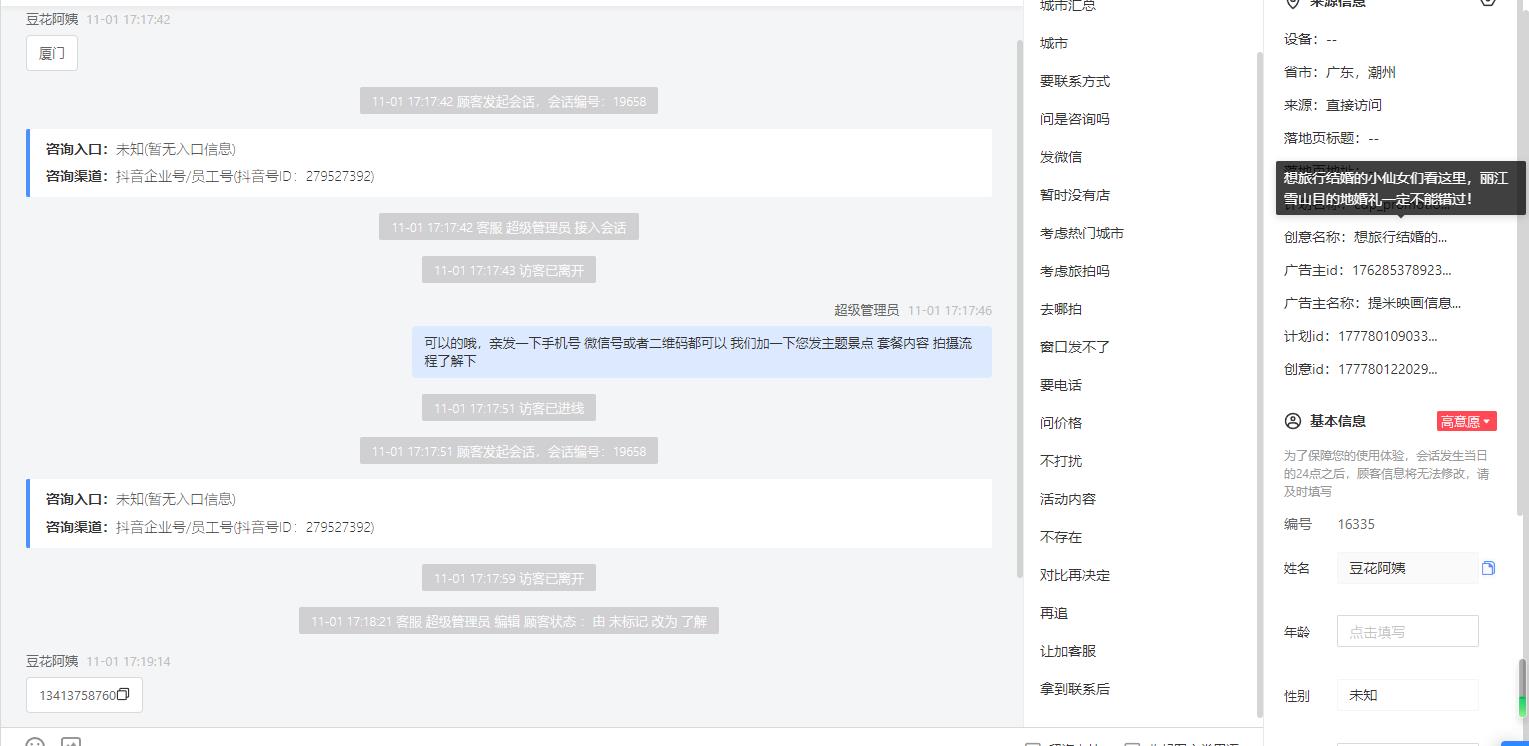Click the copy icon beside the 姓名 field

[1488, 568]
